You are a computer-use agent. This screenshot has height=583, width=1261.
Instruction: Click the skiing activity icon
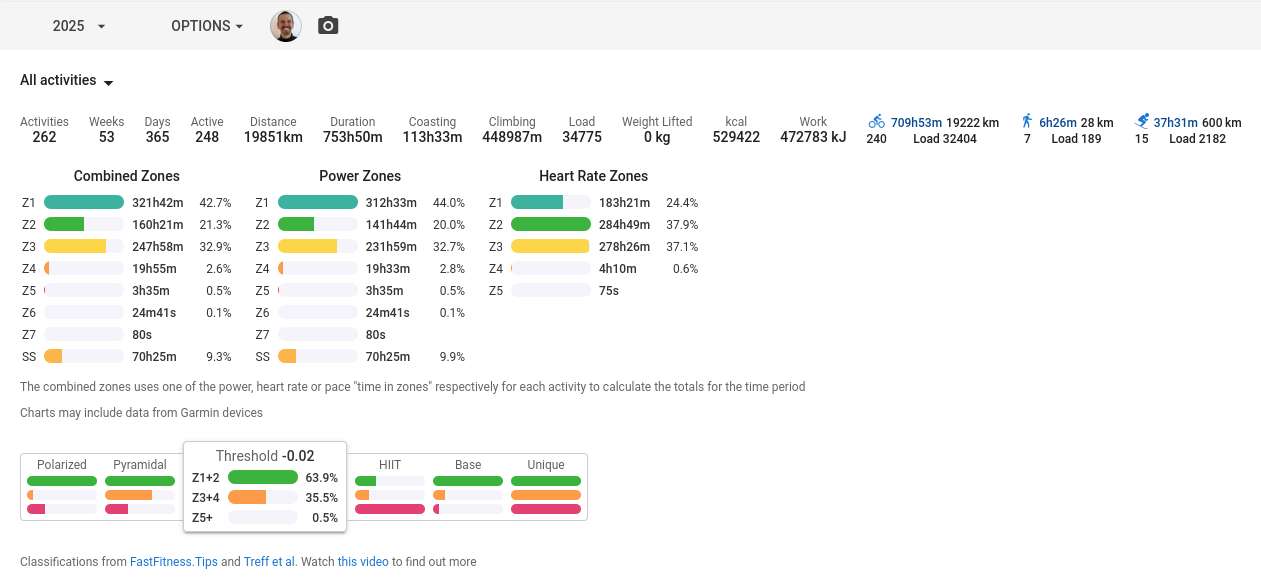[1142, 122]
